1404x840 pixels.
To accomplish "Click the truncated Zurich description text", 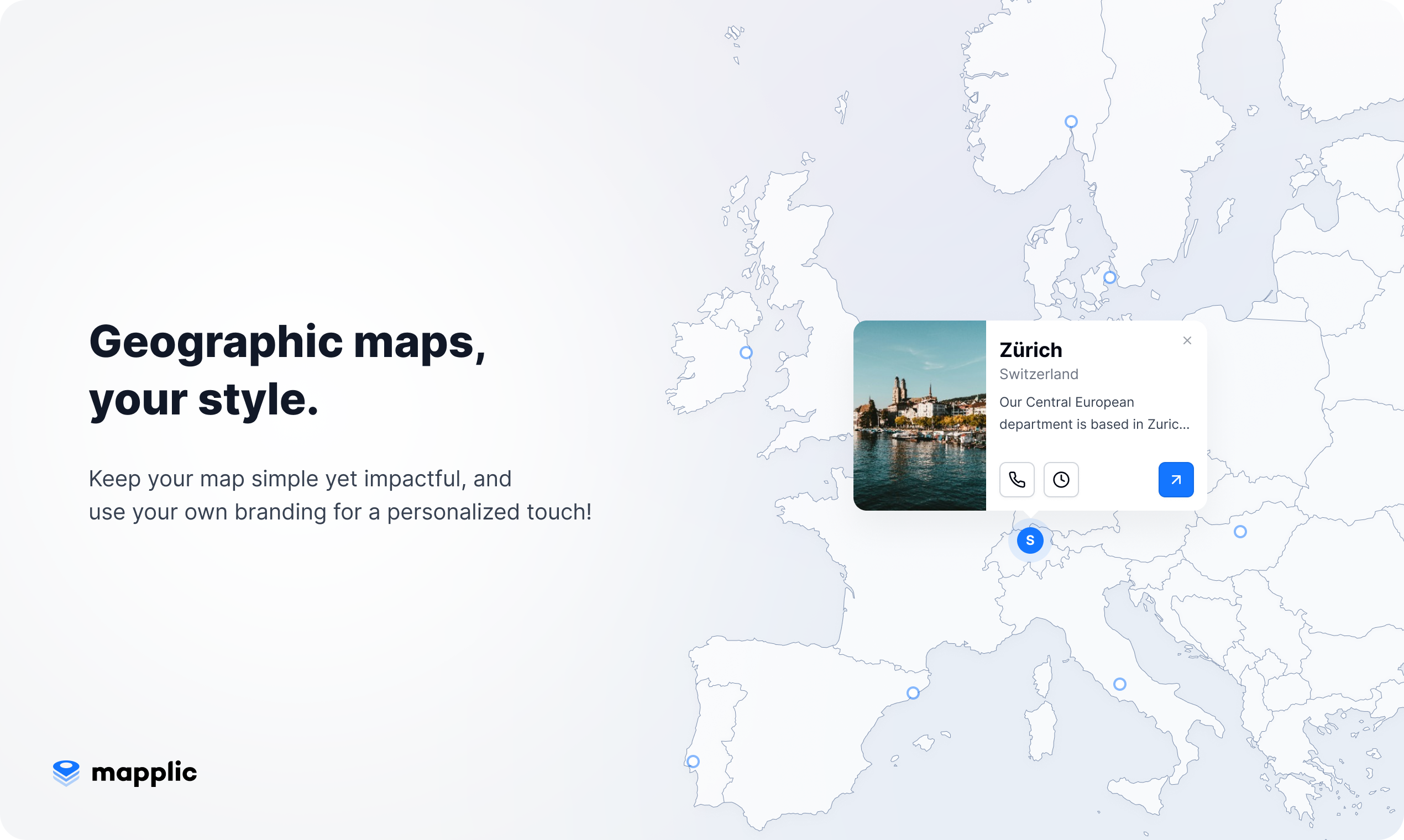I will [x=1093, y=413].
